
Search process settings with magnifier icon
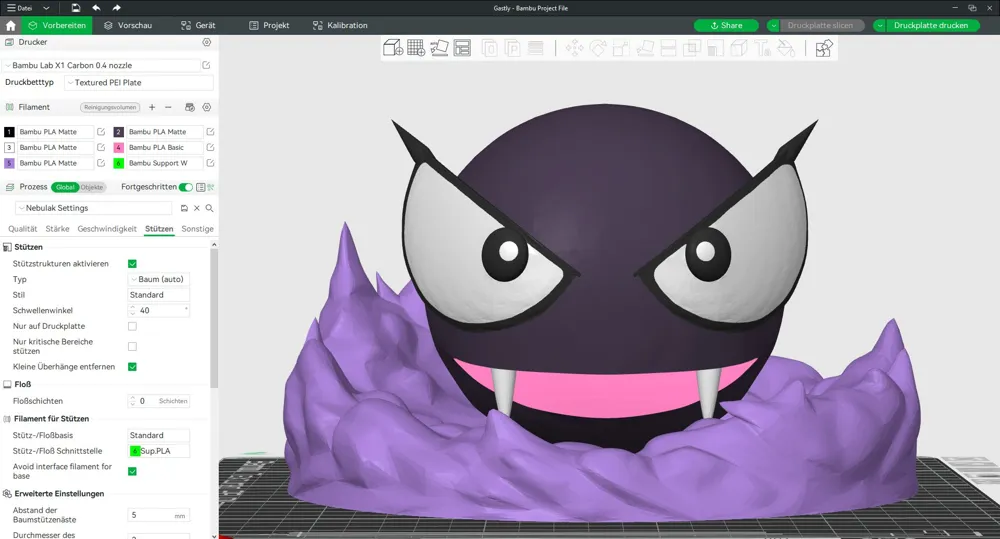click(x=209, y=208)
